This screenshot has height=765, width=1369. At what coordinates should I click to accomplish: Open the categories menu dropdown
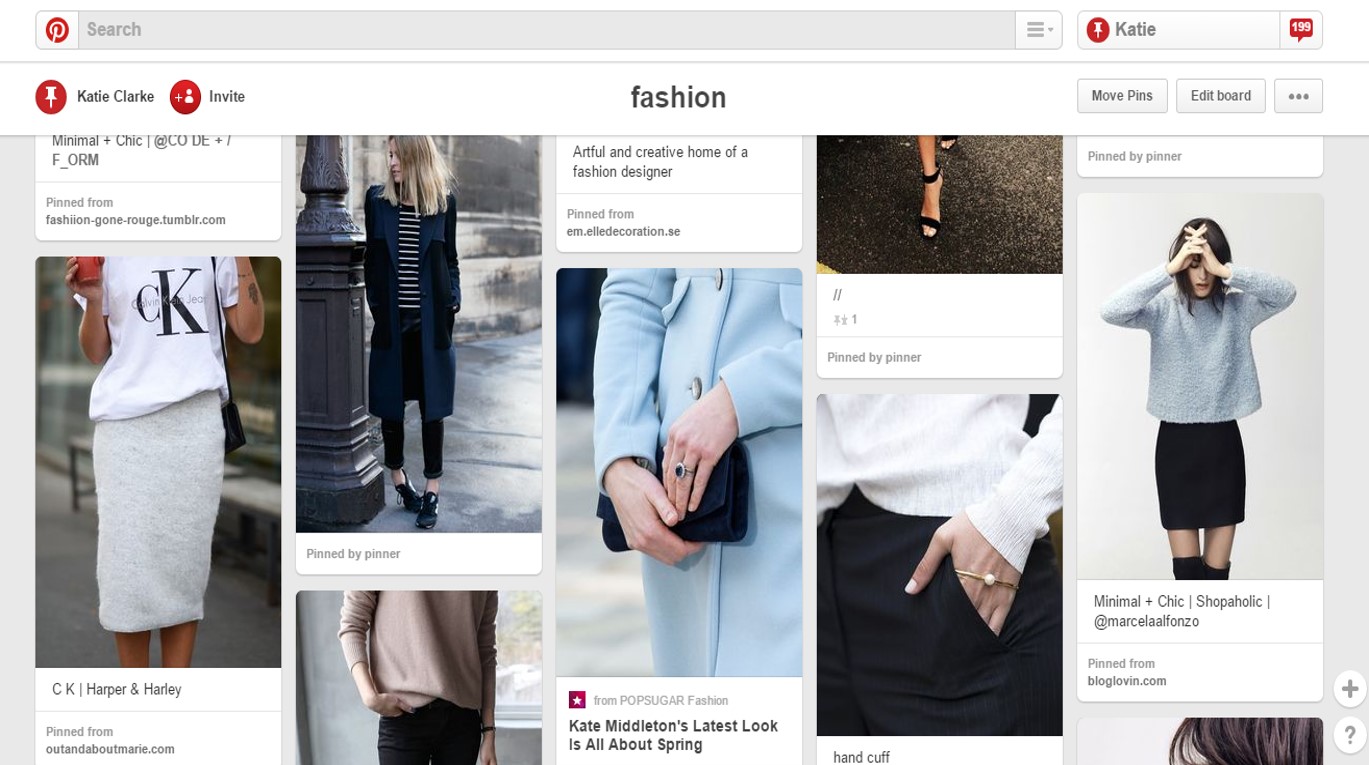pos(1039,30)
